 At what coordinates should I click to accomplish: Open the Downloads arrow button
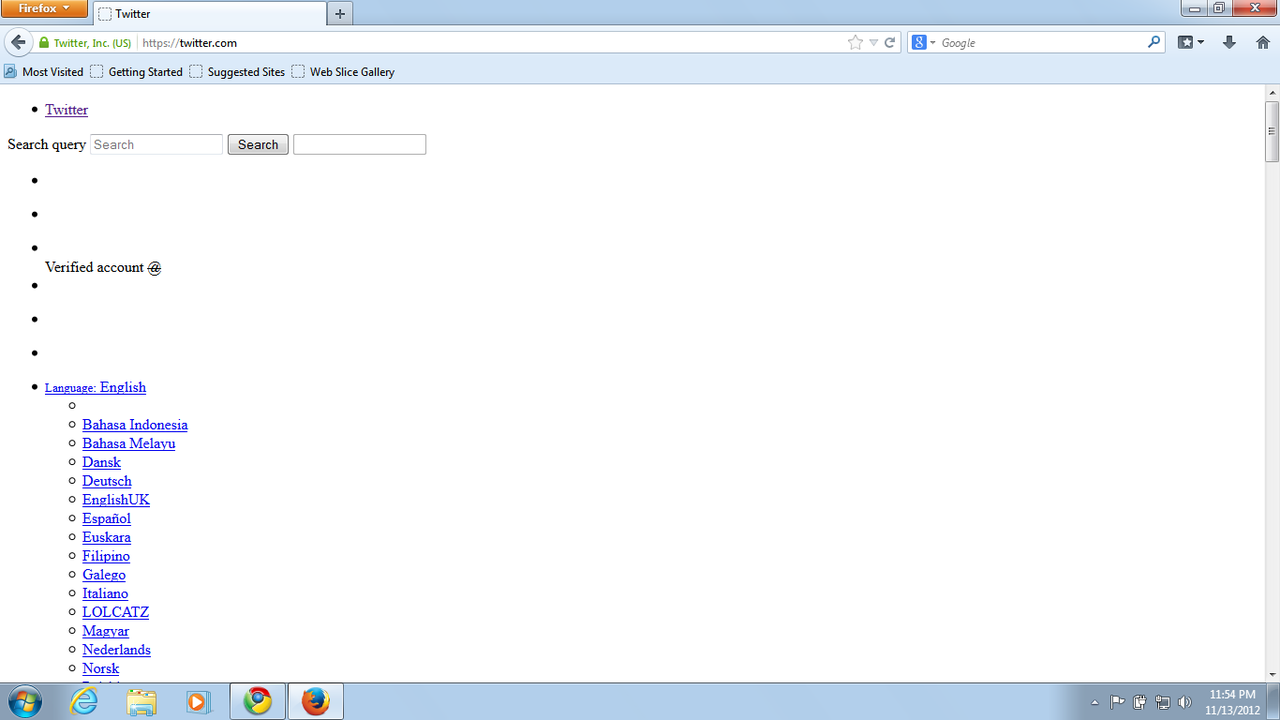click(1230, 43)
